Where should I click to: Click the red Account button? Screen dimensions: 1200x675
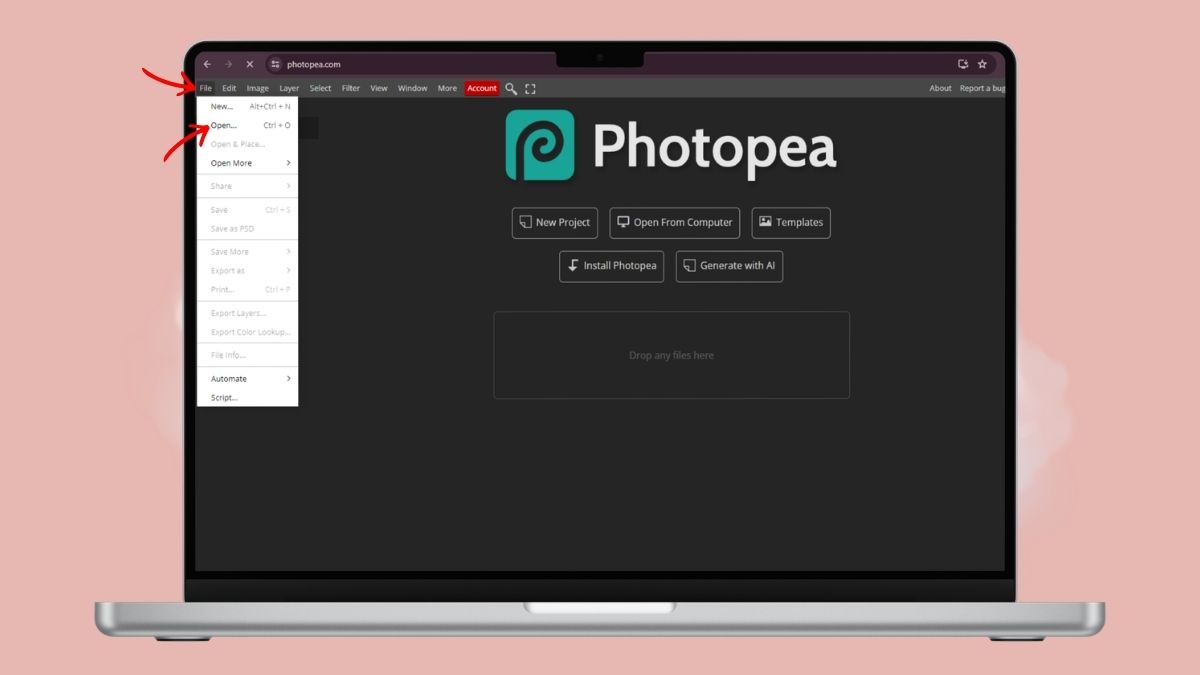482,88
